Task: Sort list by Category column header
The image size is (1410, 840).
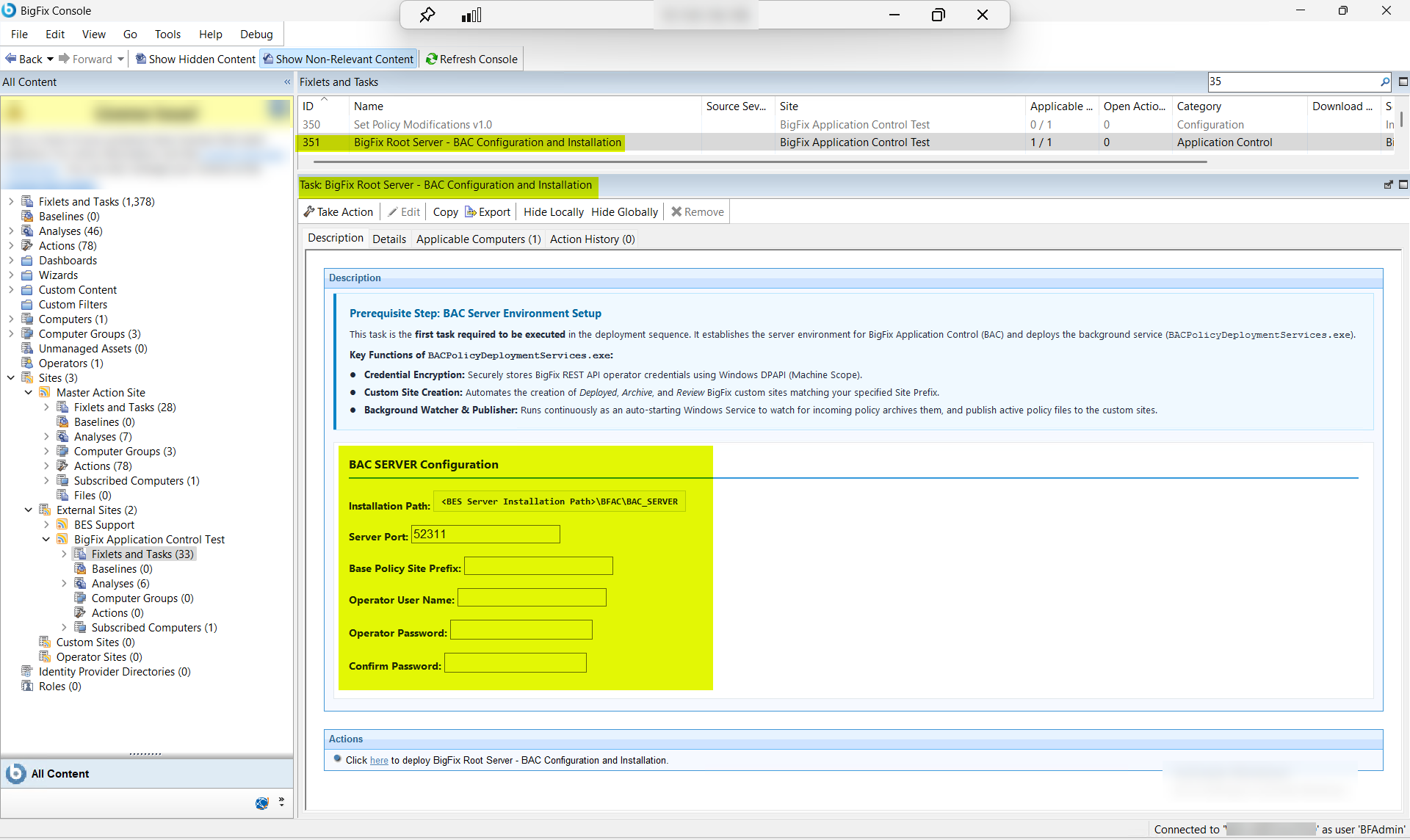Action: click(1240, 106)
